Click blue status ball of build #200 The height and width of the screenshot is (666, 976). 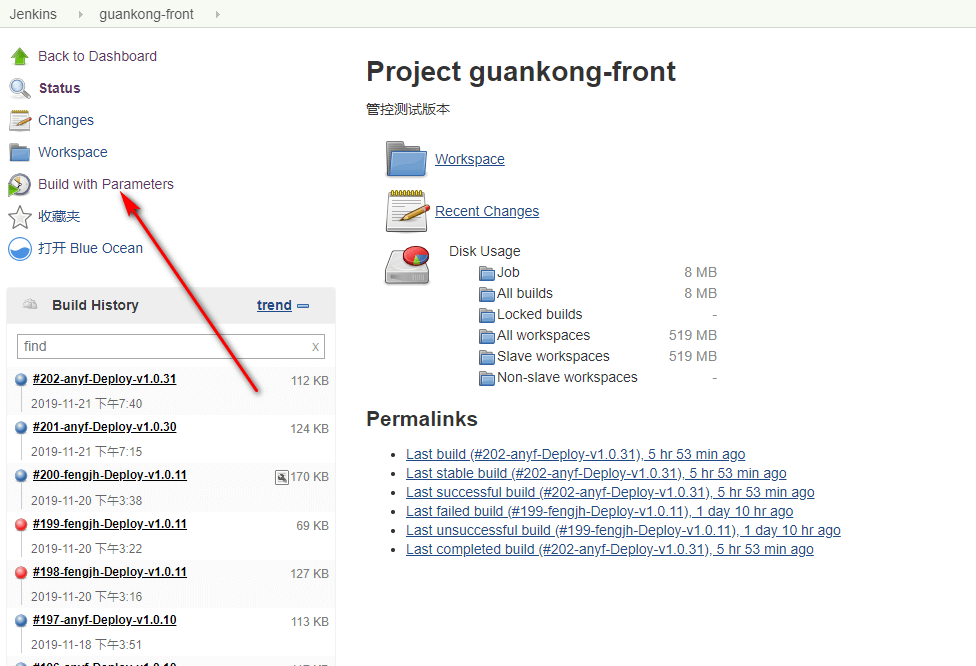[x=21, y=476]
